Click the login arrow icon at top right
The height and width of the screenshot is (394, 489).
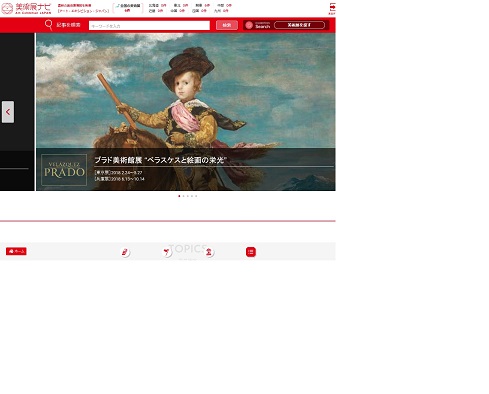(x=332, y=7)
